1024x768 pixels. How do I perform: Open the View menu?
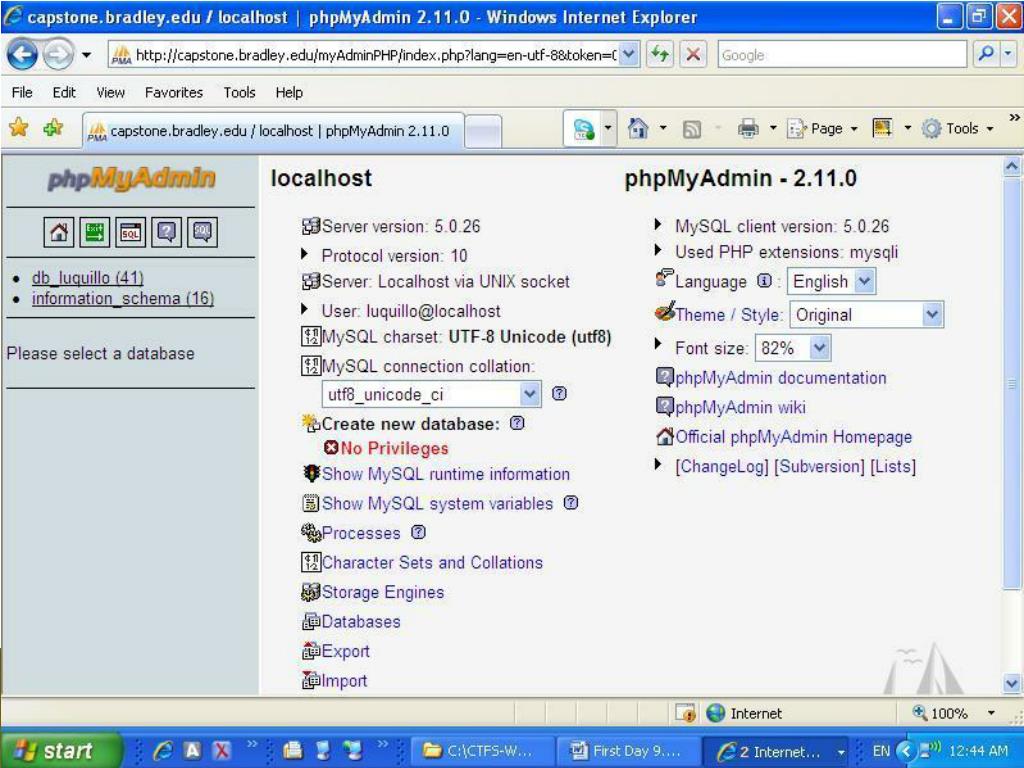tap(110, 92)
